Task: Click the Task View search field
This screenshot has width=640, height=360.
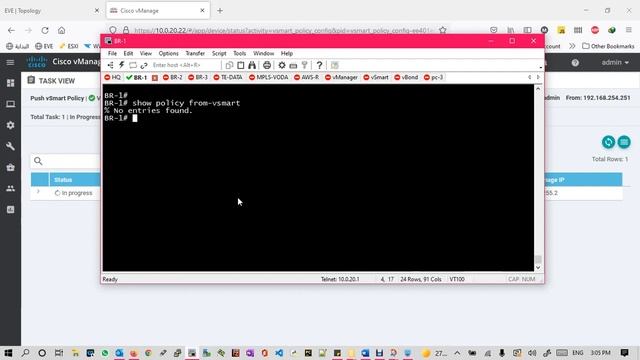Action: (65, 161)
